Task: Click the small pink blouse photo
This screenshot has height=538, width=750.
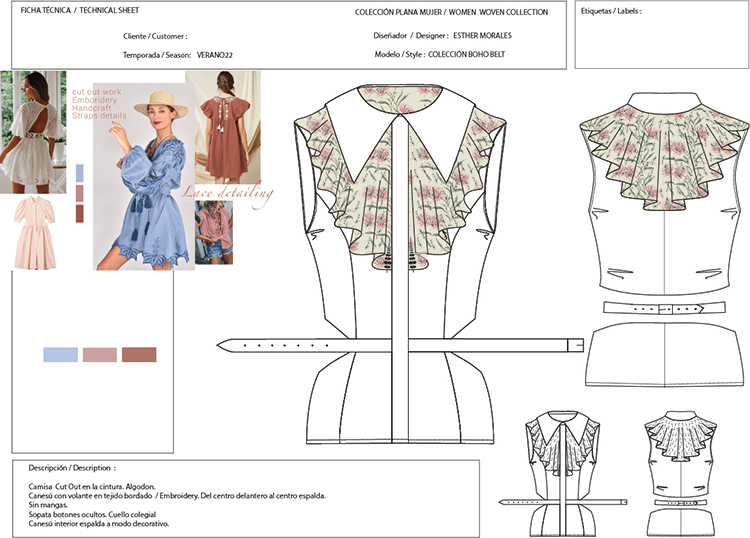Action: pos(214,232)
